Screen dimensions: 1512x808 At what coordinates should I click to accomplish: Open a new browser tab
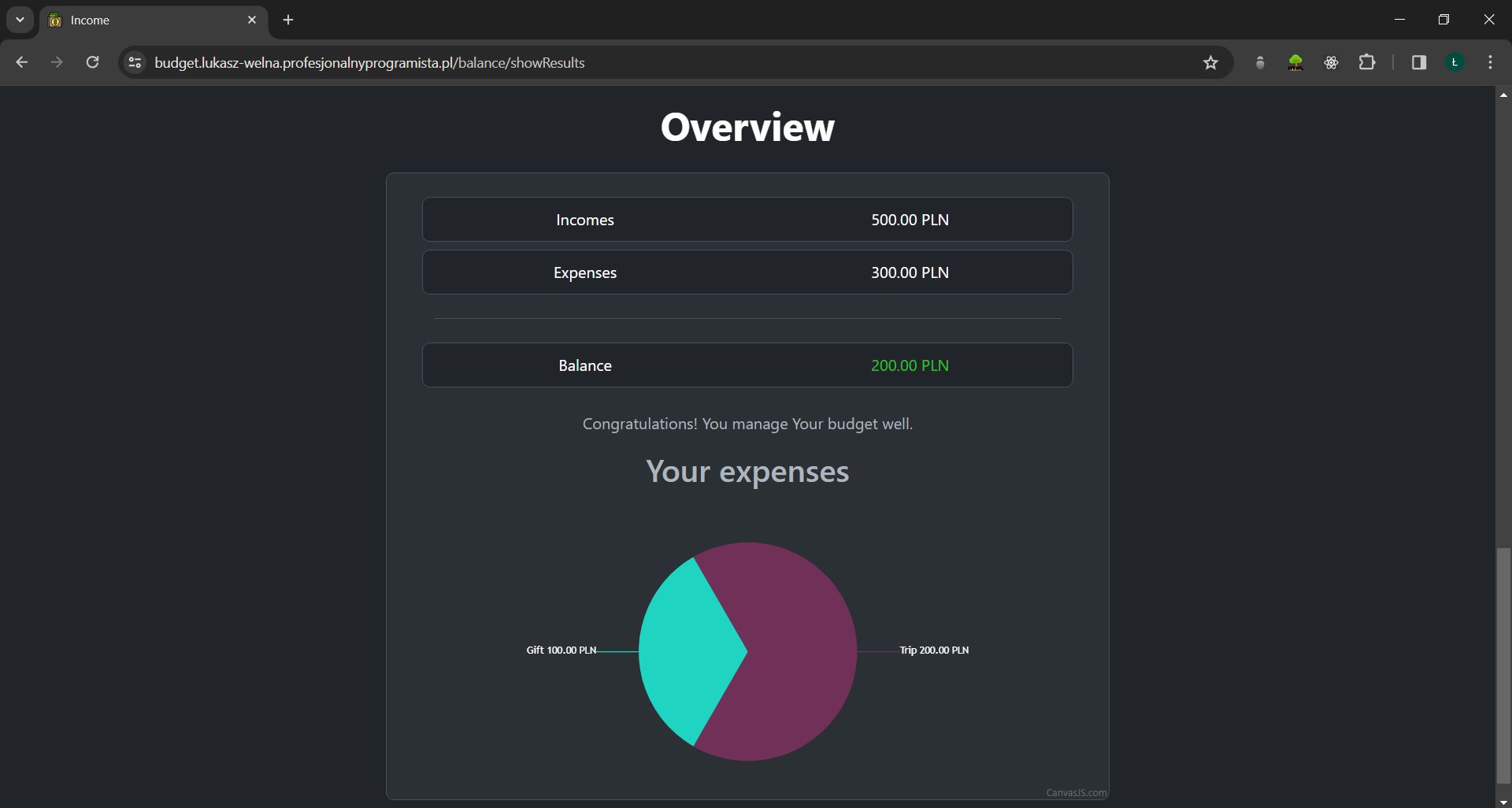(288, 20)
